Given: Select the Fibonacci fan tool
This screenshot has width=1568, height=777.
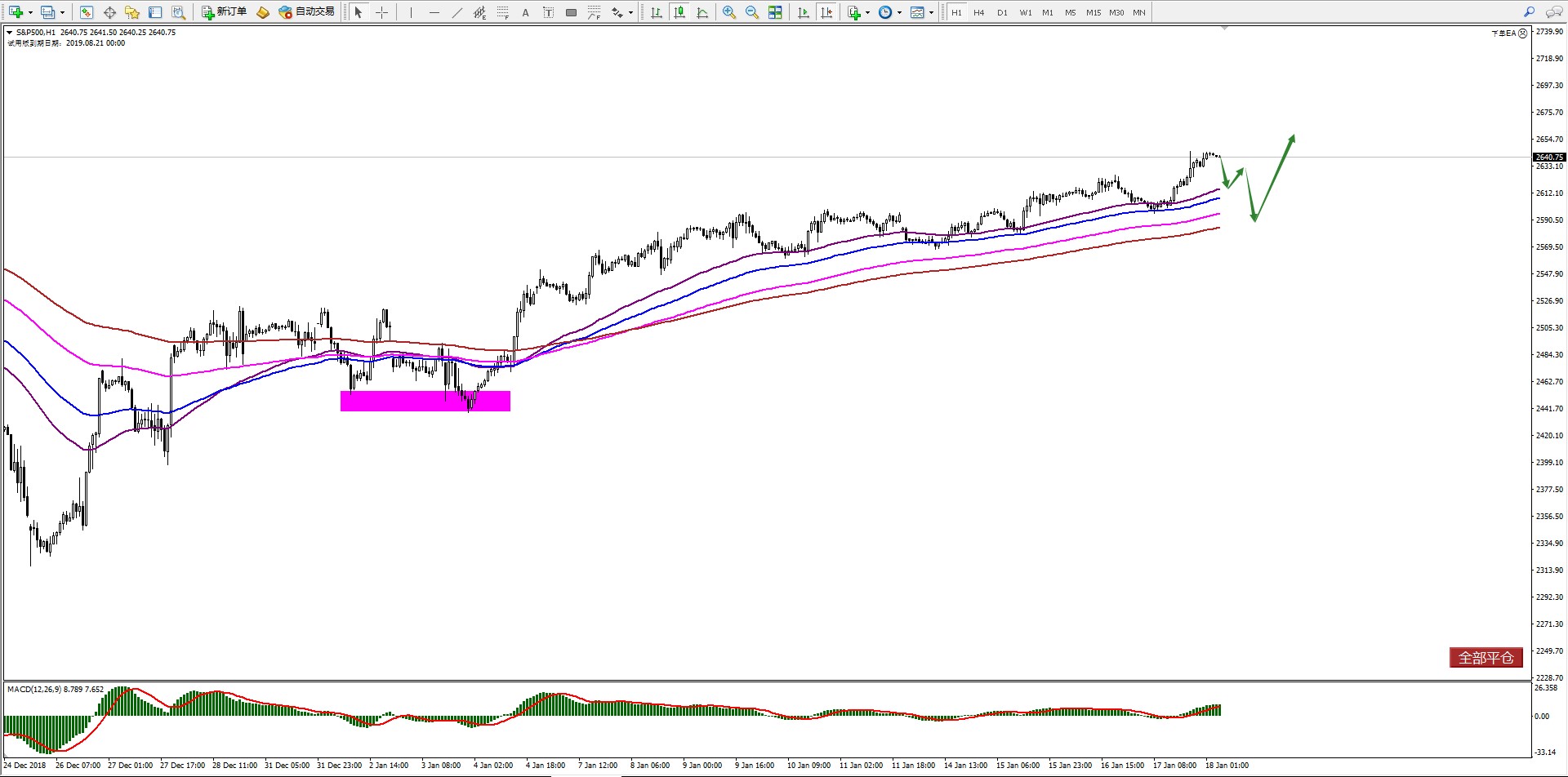Looking at the screenshot, I should pyautogui.click(x=594, y=12).
